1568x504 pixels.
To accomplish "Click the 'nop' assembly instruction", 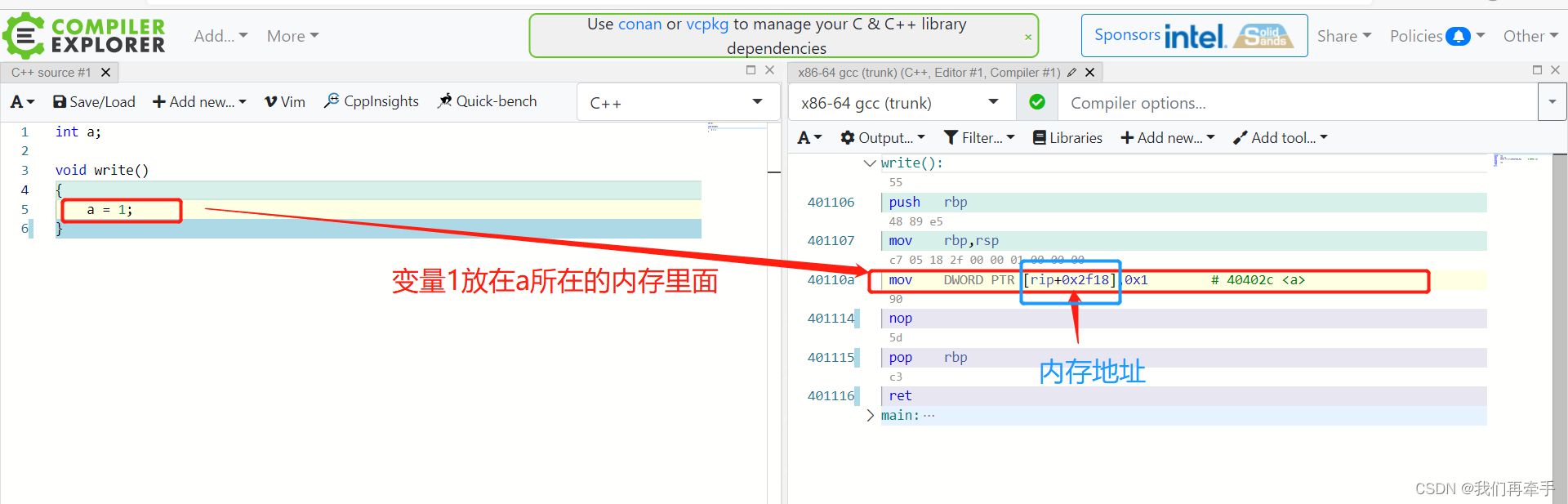I will click(x=901, y=319).
